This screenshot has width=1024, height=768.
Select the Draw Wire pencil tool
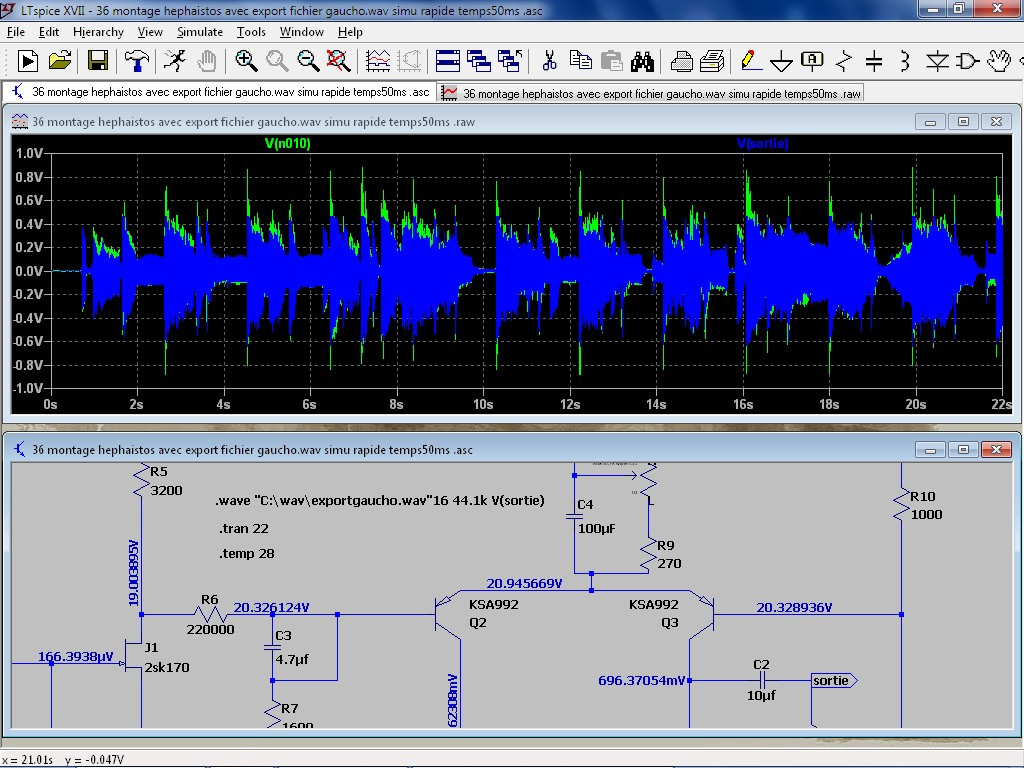click(x=749, y=62)
